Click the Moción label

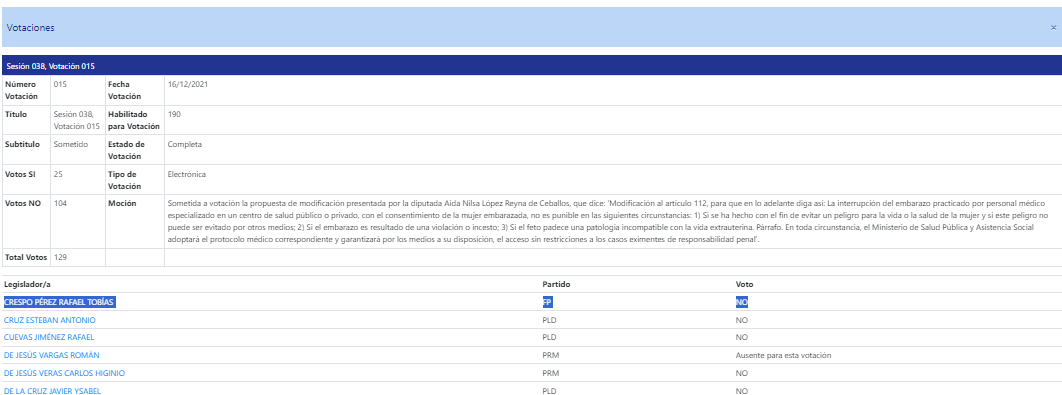coord(121,203)
